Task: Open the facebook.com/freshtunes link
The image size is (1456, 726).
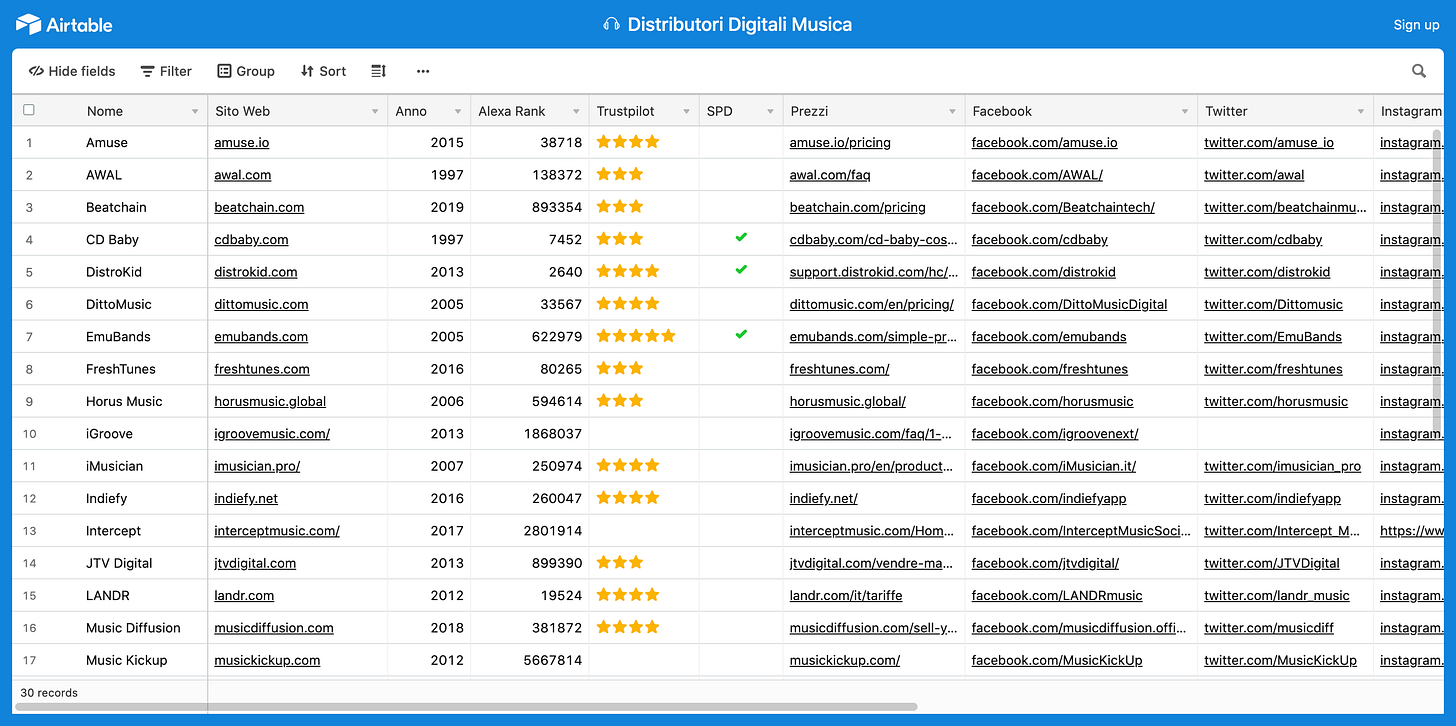Action: (1050, 369)
